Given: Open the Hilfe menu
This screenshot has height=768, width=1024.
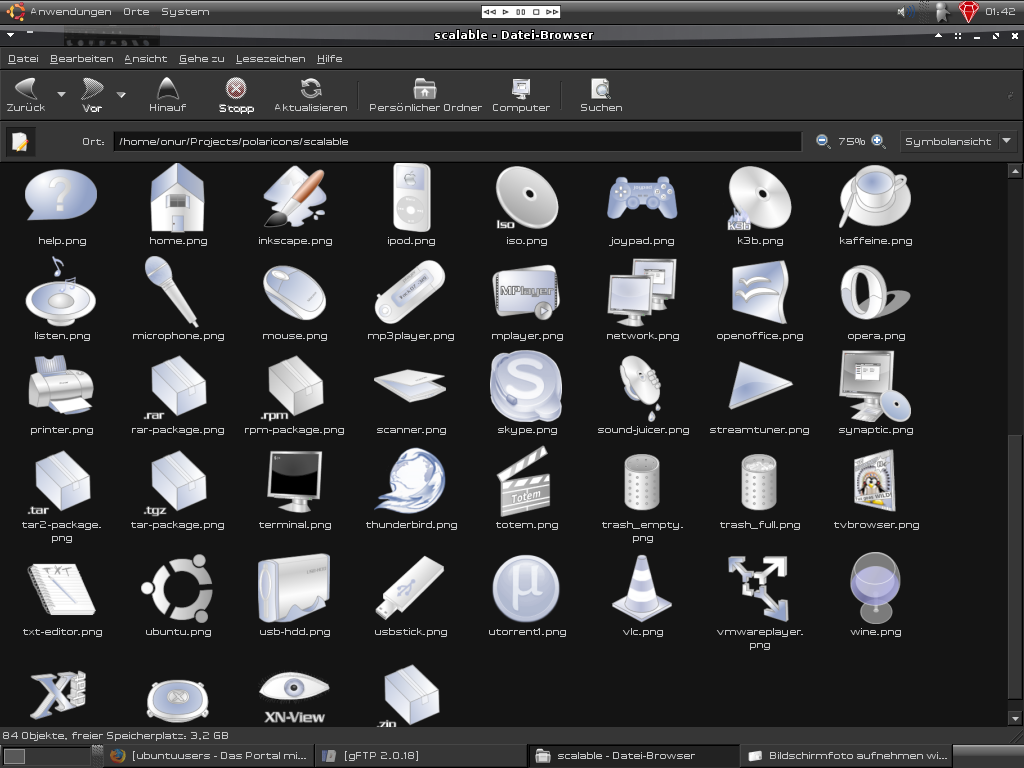Looking at the screenshot, I should pos(329,59).
